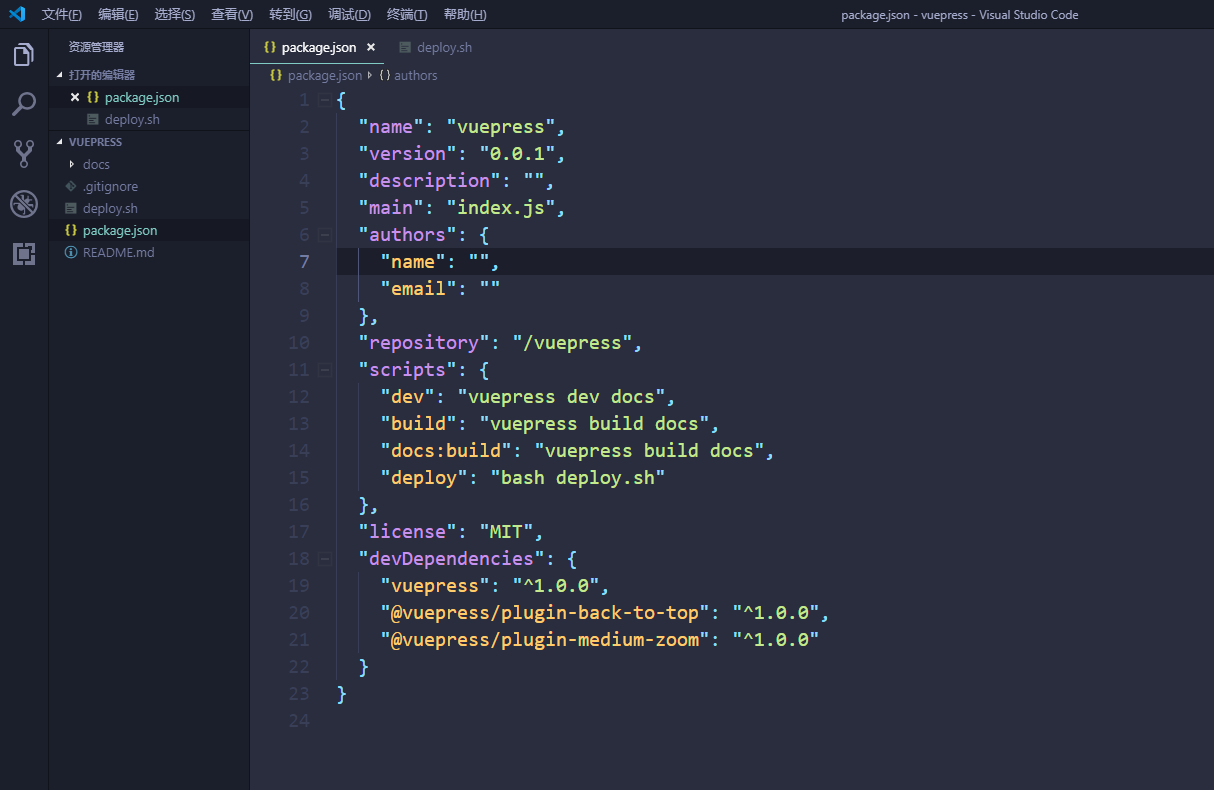The width and height of the screenshot is (1214, 790).
Task: Open the Source Control view icon
Action: (x=24, y=153)
